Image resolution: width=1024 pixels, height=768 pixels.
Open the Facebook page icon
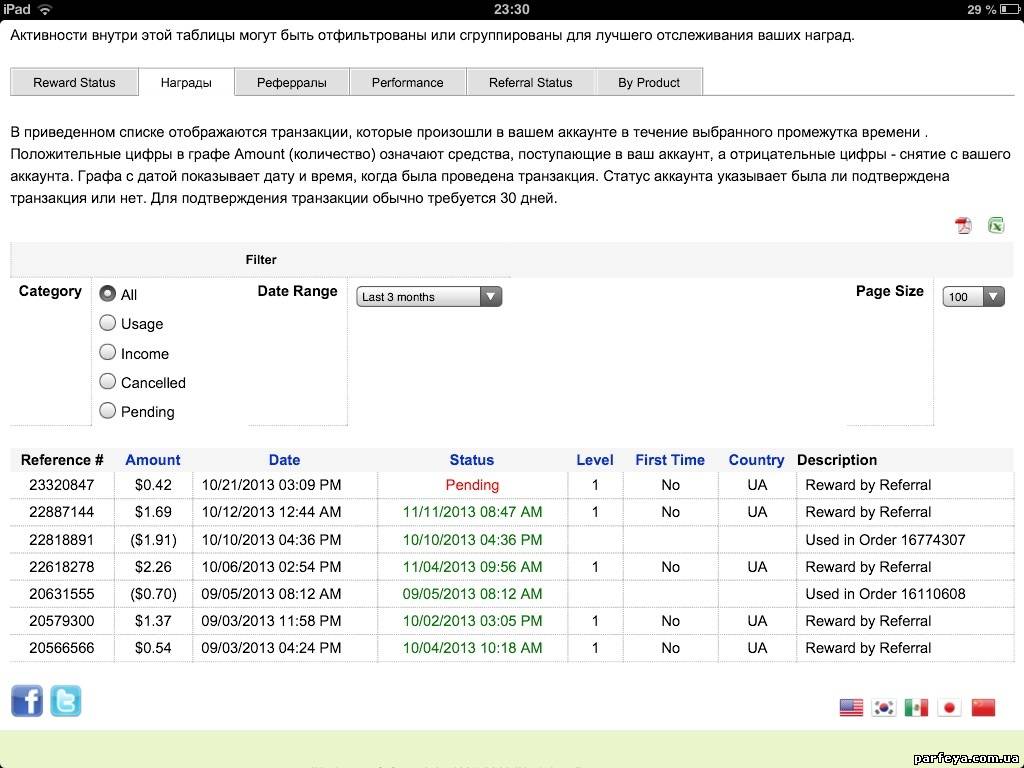pos(27,701)
